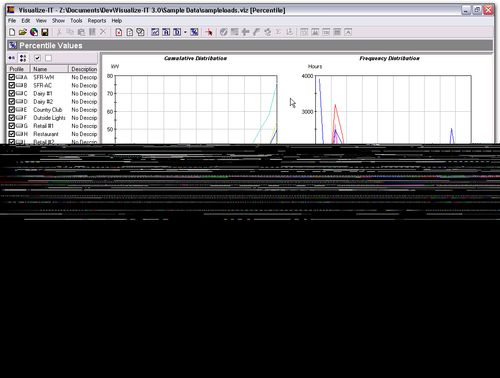This screenshot has height=378, width=500.
Task: Open the dropdown arrow beside the blue view icons
Action: pos(185,32)
